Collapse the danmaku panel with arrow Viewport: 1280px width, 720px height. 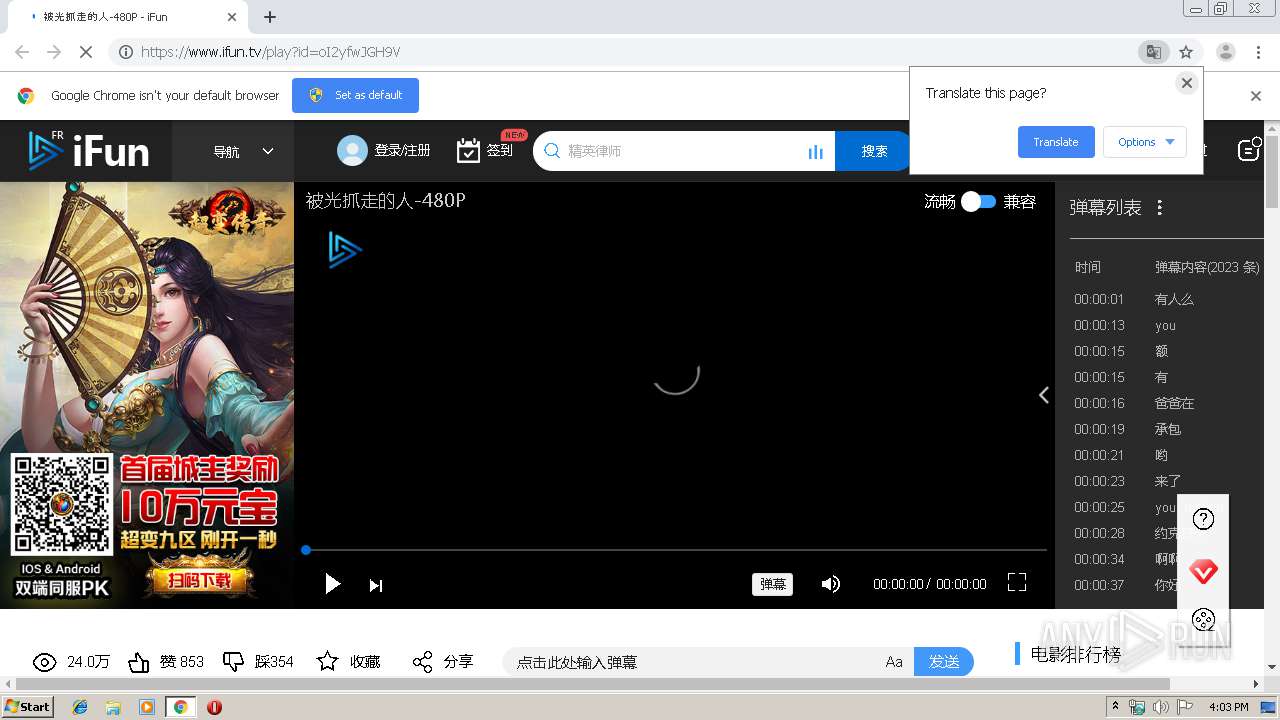(x=1043, y=395)
